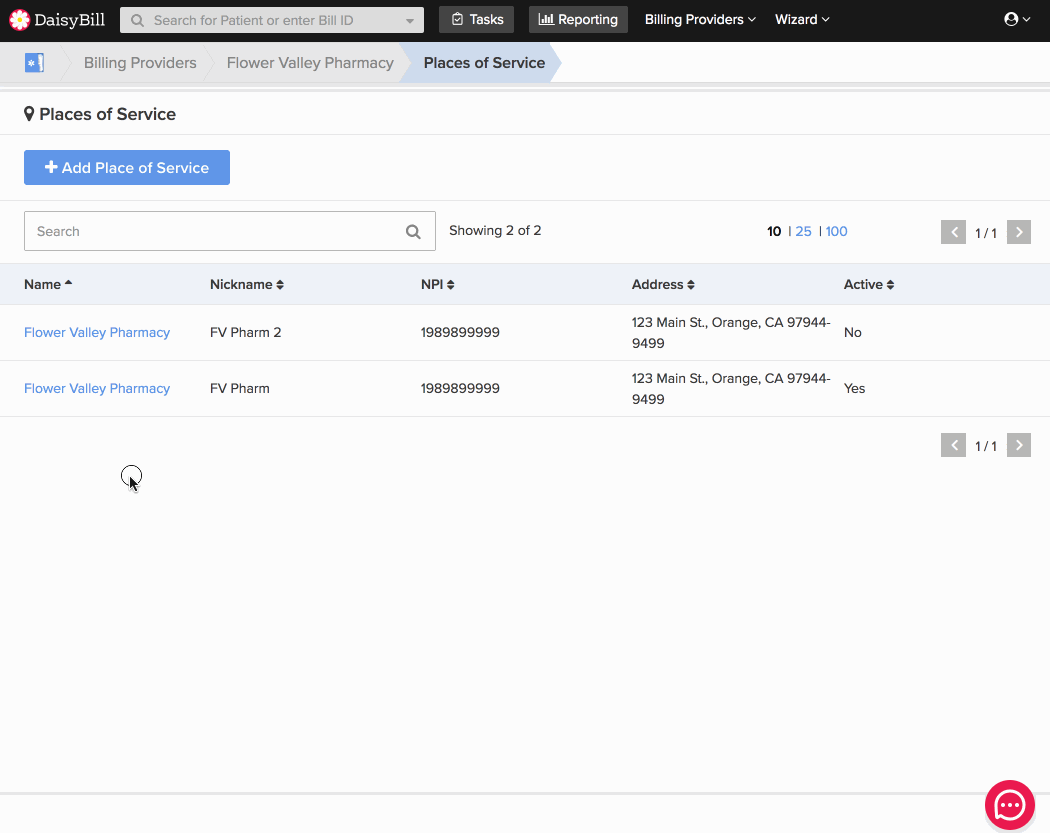Open Tasks
1050x833 pixels.
coord(476,19)
